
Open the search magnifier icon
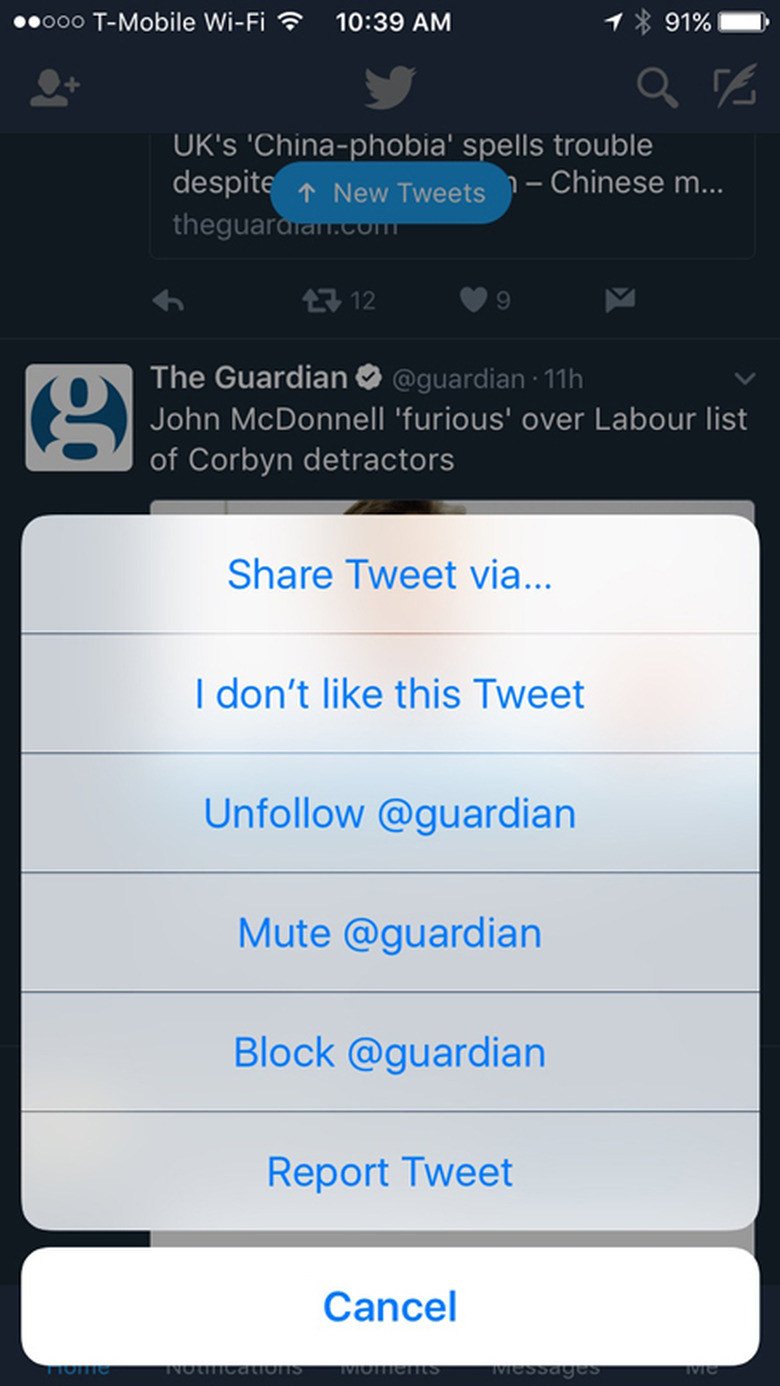(x=657, y=89)
